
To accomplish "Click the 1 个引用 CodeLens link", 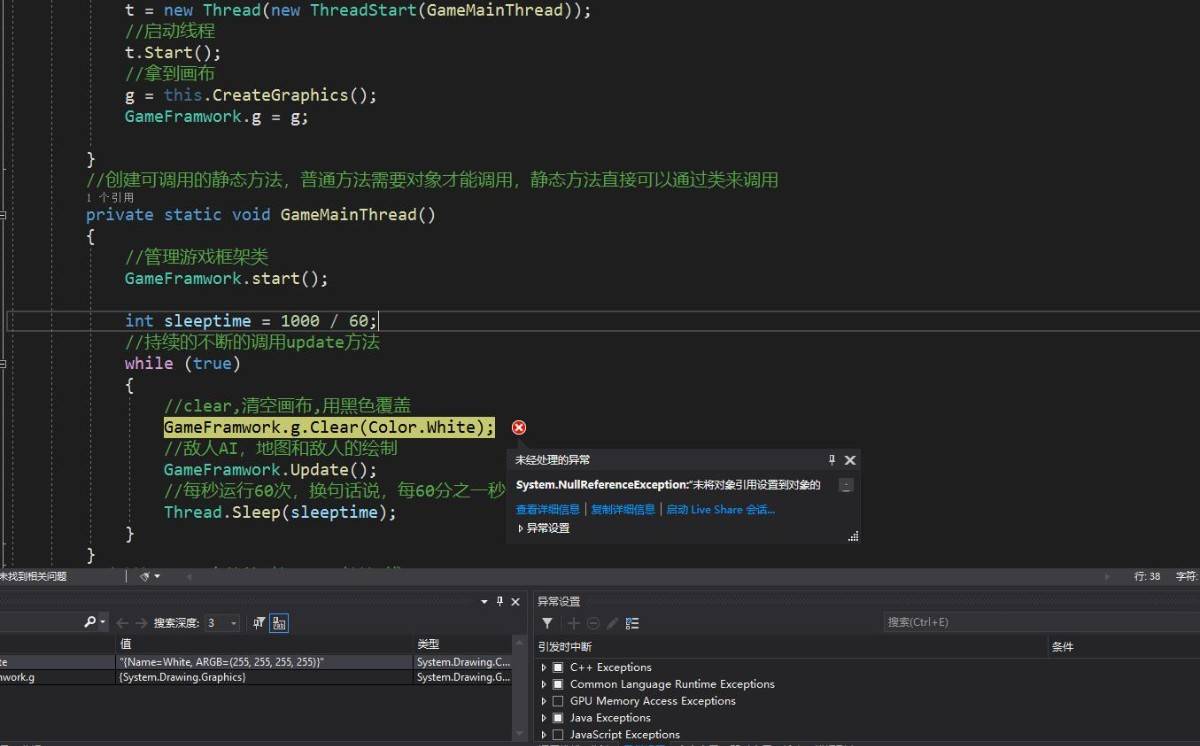I will pos(110,198).
